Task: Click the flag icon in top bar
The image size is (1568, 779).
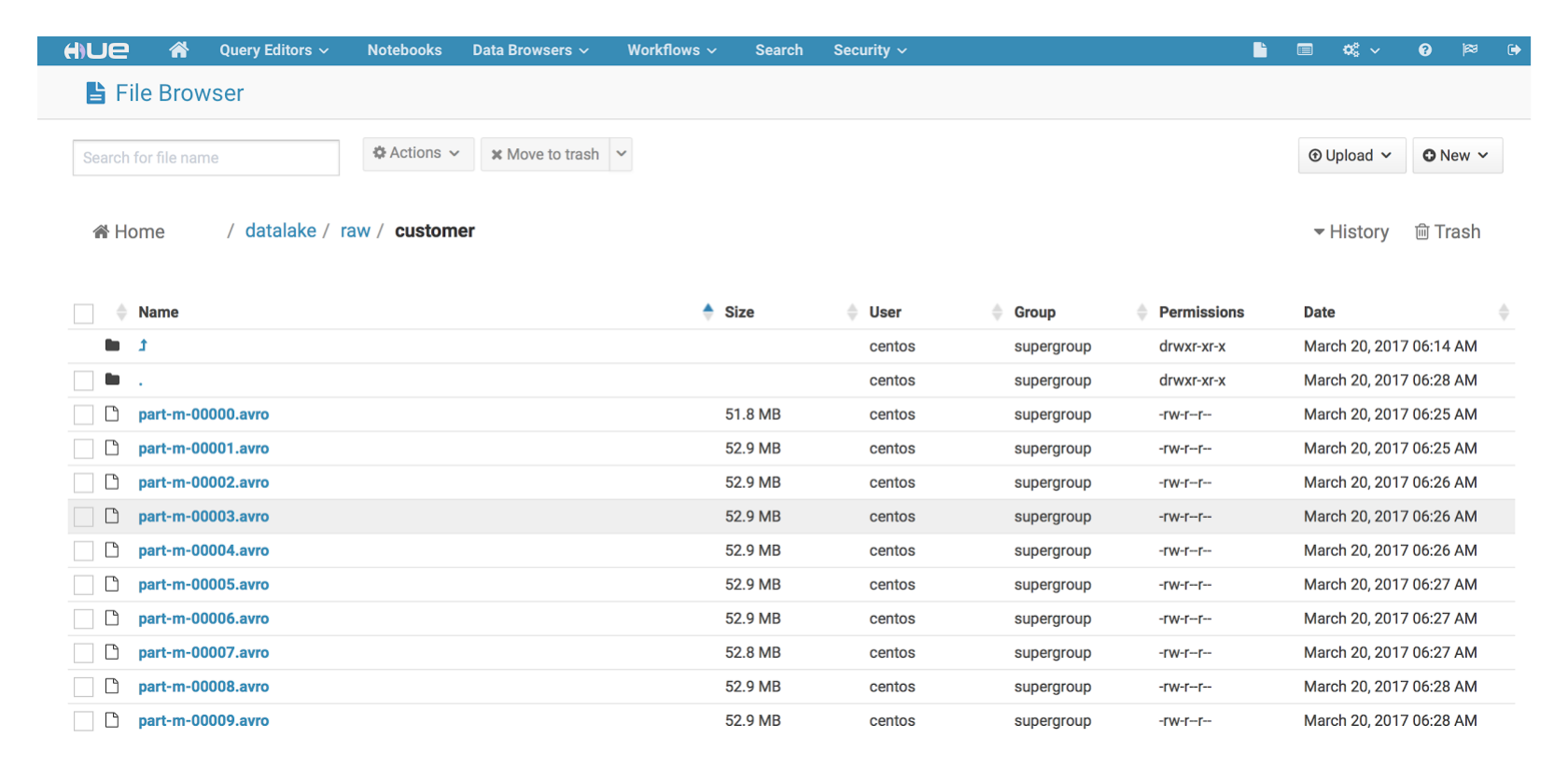Action: [1470, 50]
